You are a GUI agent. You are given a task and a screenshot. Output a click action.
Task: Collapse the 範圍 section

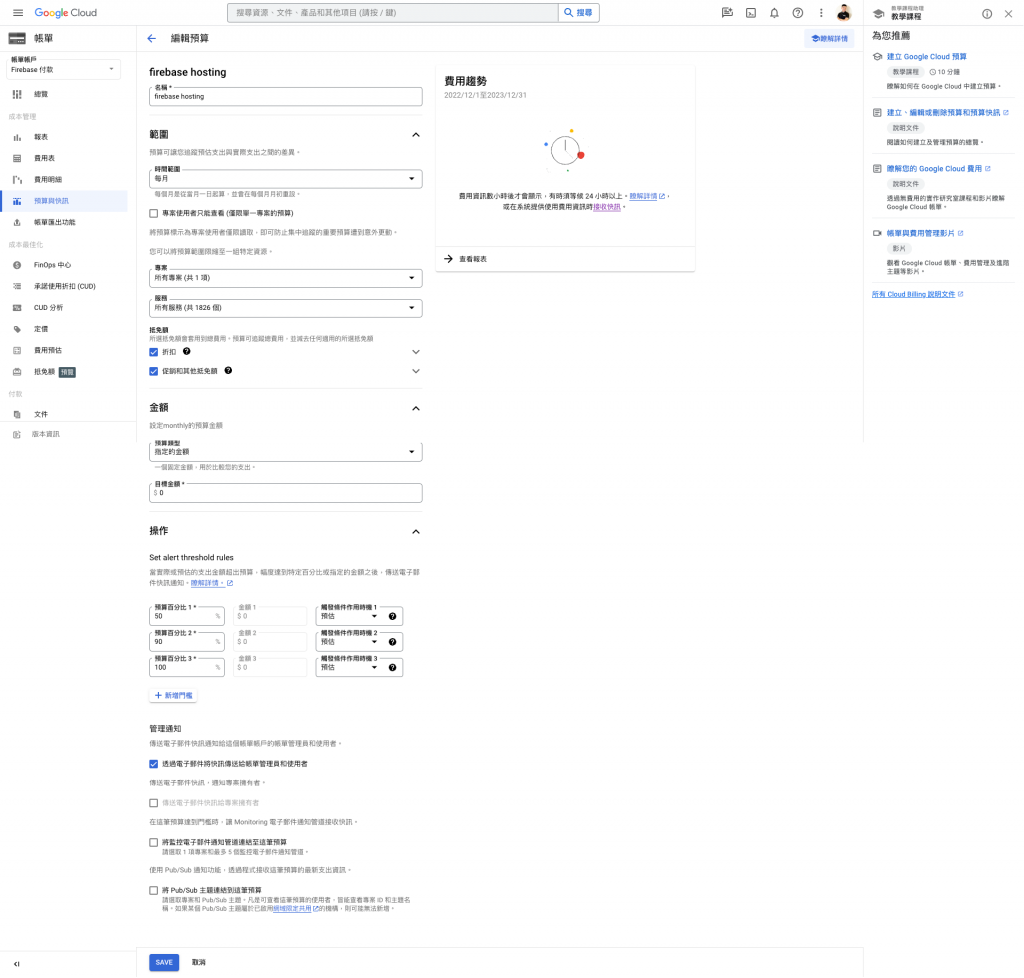(415, 134)
